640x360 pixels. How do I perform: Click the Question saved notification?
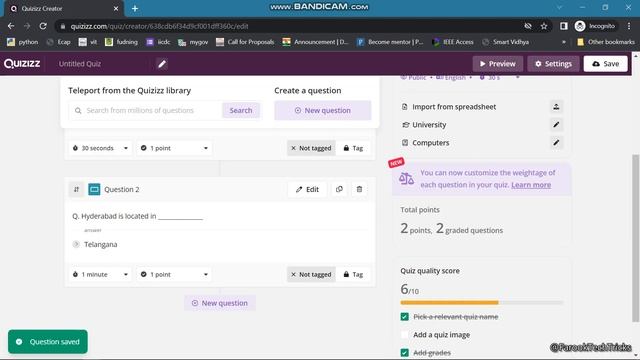pos(48,342)
